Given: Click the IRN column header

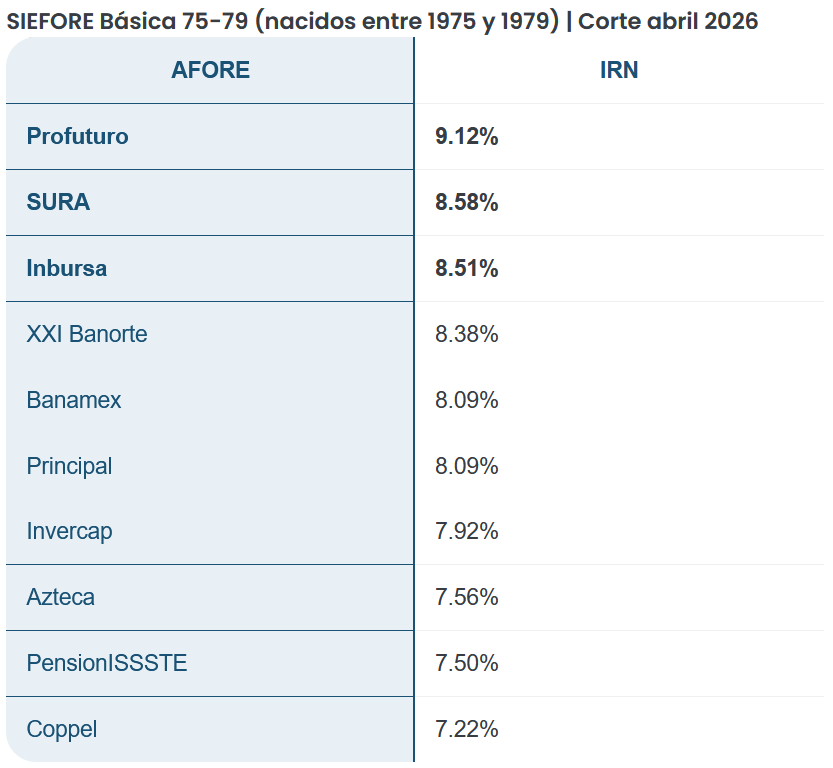Looking at the screenshot, I should pos(619,70).
